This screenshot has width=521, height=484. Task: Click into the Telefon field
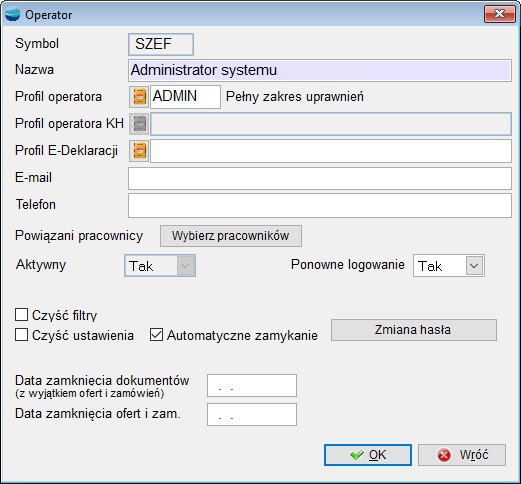pos(320,205)
